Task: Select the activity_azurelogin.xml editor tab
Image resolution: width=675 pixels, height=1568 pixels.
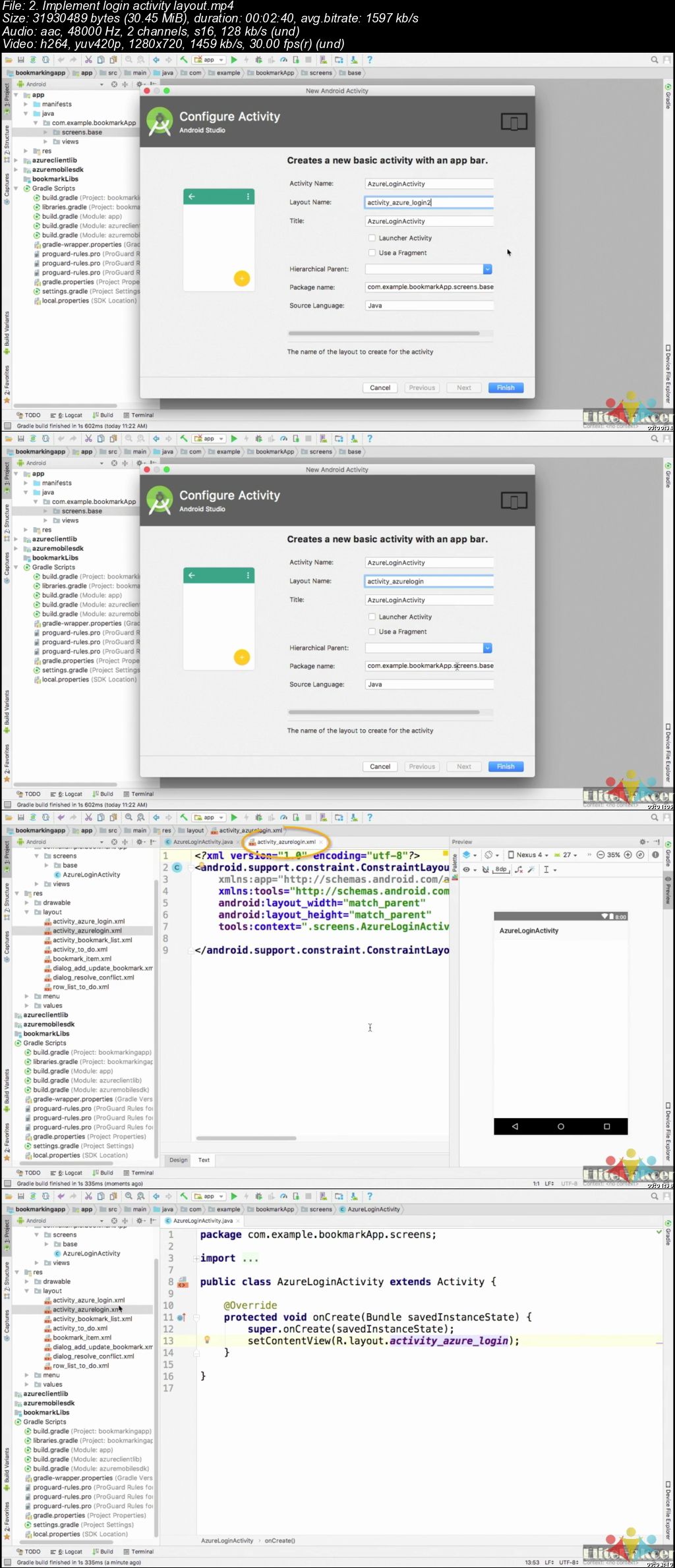Action: tap(286, 842)
